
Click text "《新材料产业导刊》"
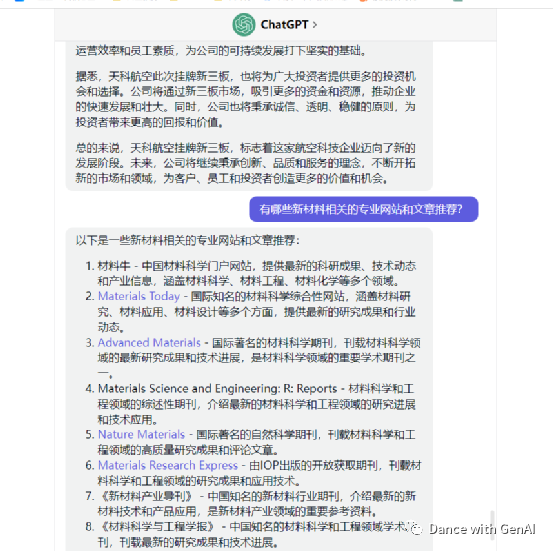point(146,496)
